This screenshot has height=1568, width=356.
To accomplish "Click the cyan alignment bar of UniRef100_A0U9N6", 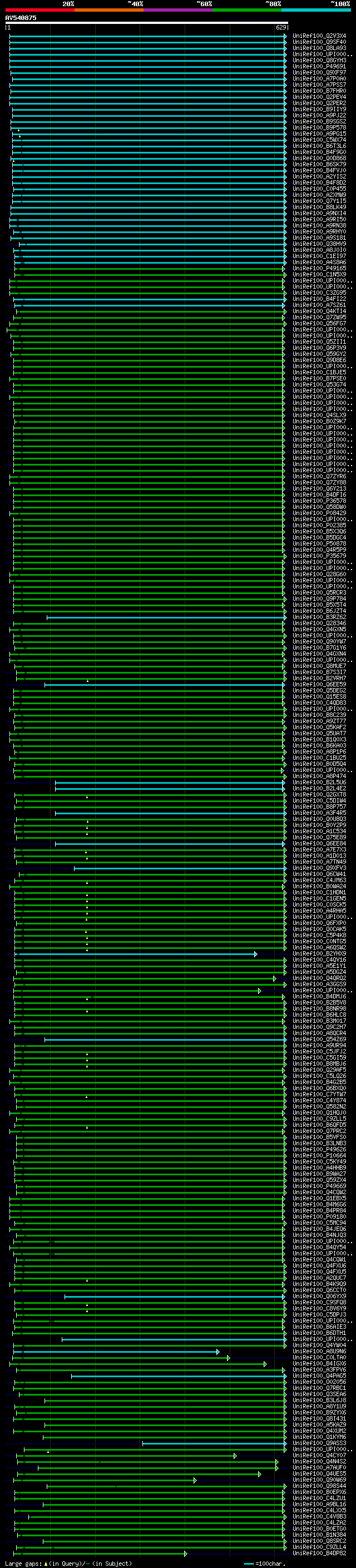I will pyautogui.click(x=116, y=1351).
